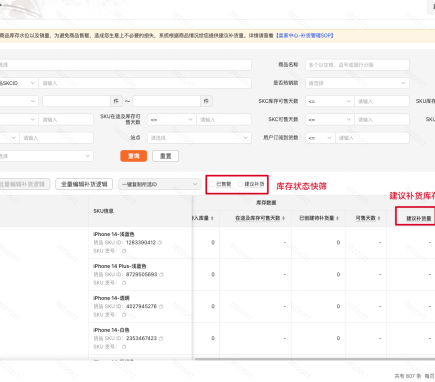Open the 卖家中心-补货管理SOP link
Image resolution: width=435 pixels, height=382 pixels.
click(304, 35)
